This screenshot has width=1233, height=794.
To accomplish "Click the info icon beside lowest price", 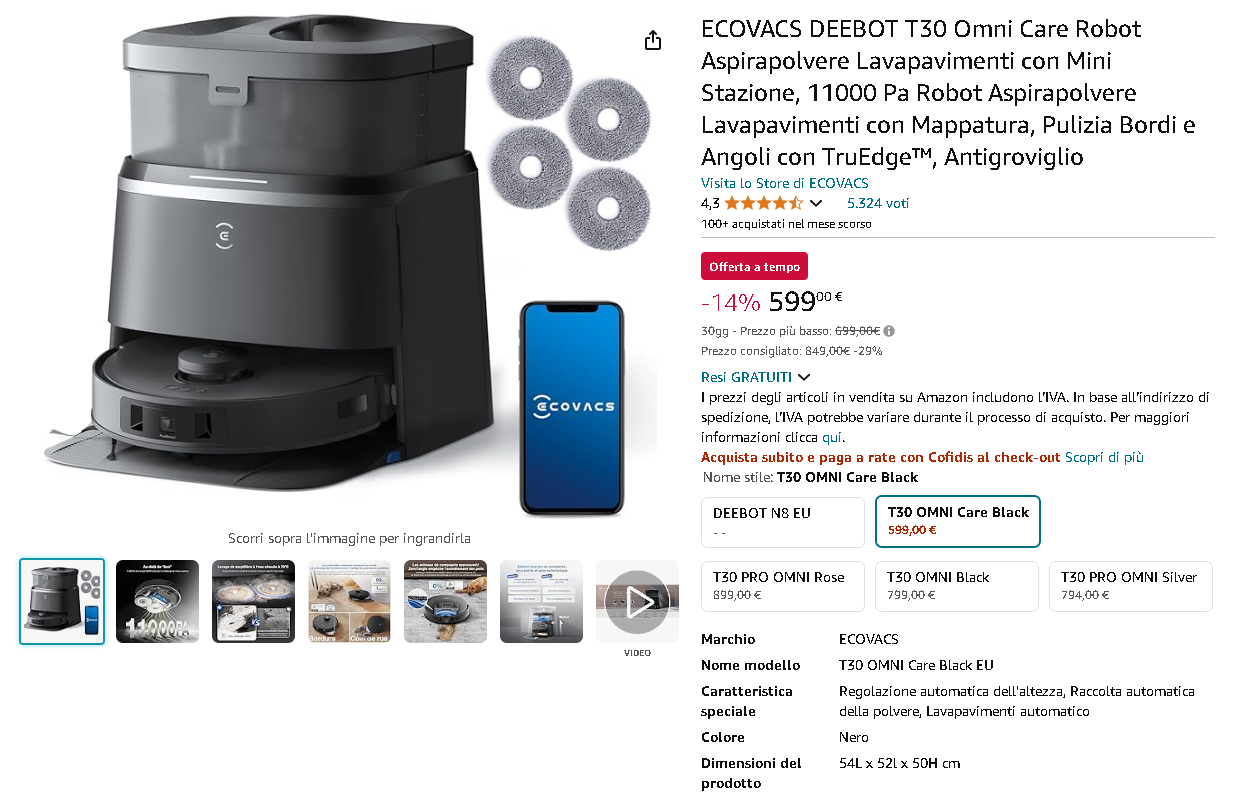I will (889, 331).
